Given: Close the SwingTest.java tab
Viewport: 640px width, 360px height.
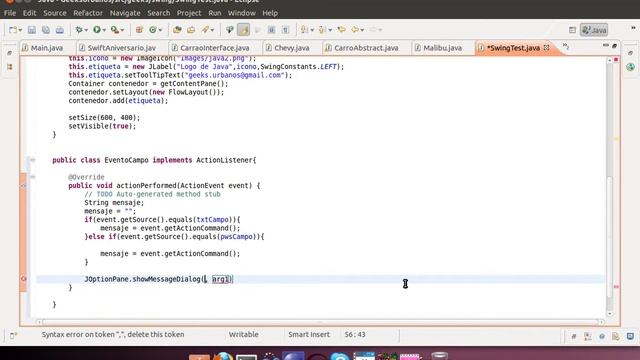Looking at the screenshot, I should pyautogui.click(x=547, y=48).
